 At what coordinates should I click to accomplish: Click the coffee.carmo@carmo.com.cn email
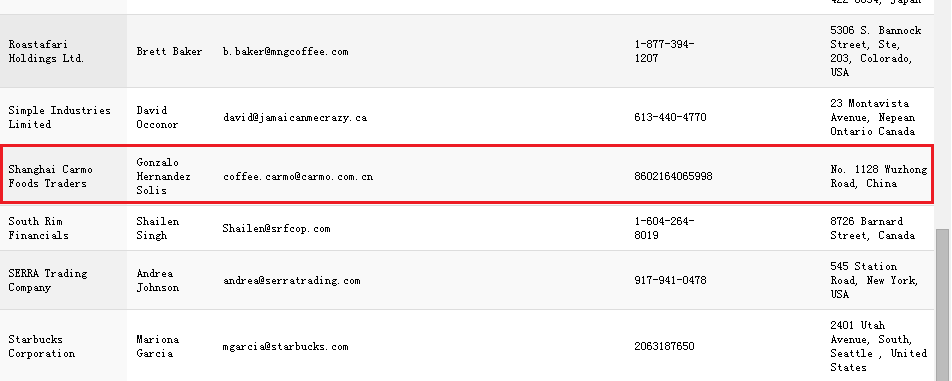pos(298,177)
